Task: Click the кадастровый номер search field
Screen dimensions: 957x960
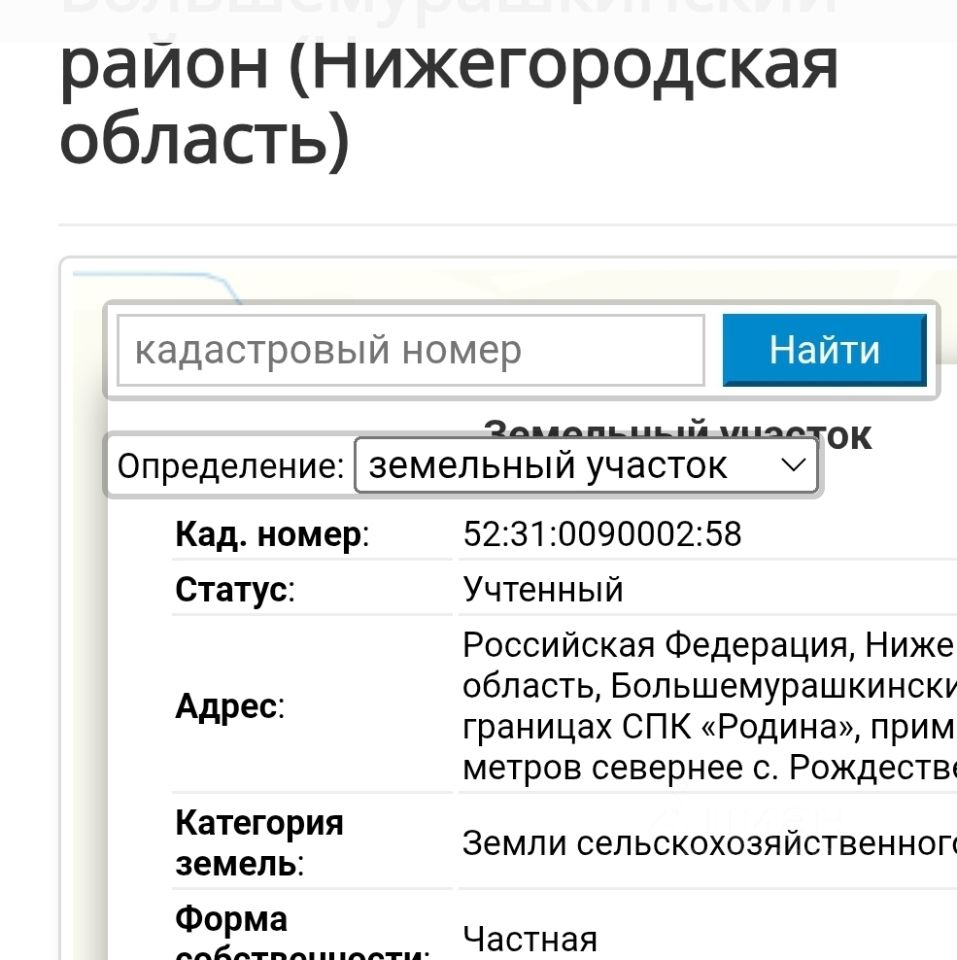Action: pos(410,350)
